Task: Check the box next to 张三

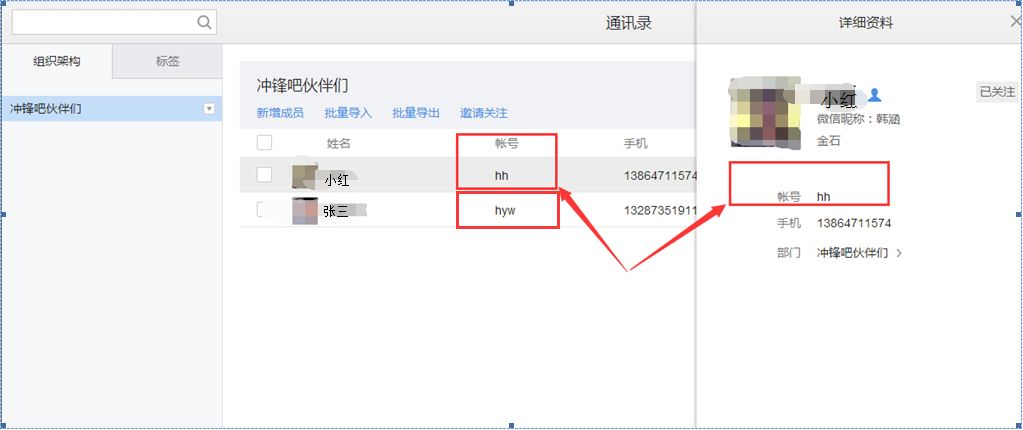Action: (264, 210)
